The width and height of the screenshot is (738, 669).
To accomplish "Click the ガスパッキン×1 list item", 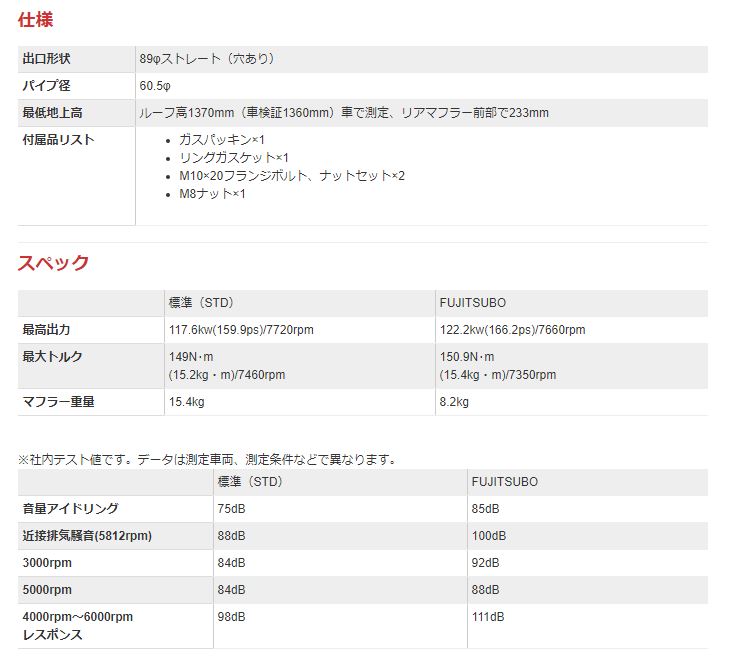I will point(221,140).
